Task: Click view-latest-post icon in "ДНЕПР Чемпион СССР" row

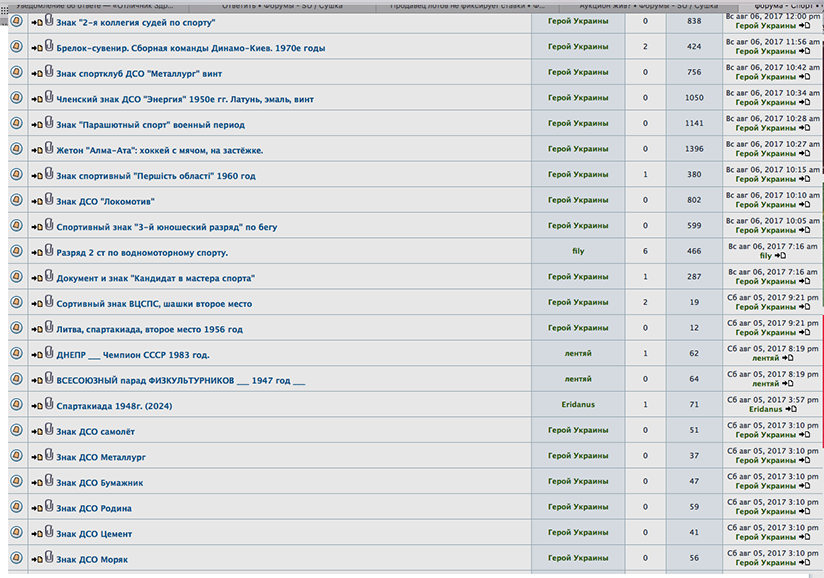Action: pos(788,358)
